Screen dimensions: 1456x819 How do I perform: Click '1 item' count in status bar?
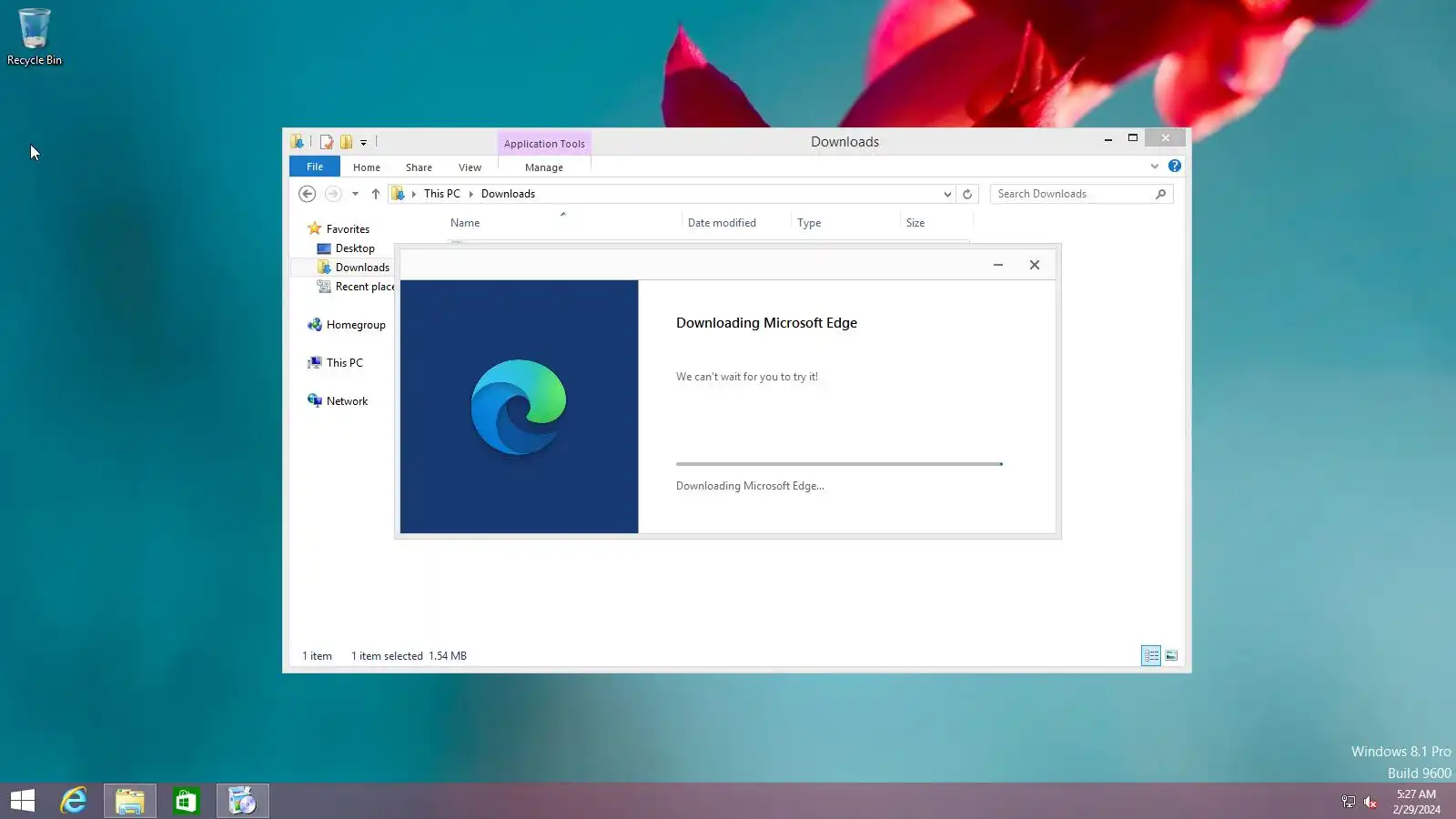point(317,656)
